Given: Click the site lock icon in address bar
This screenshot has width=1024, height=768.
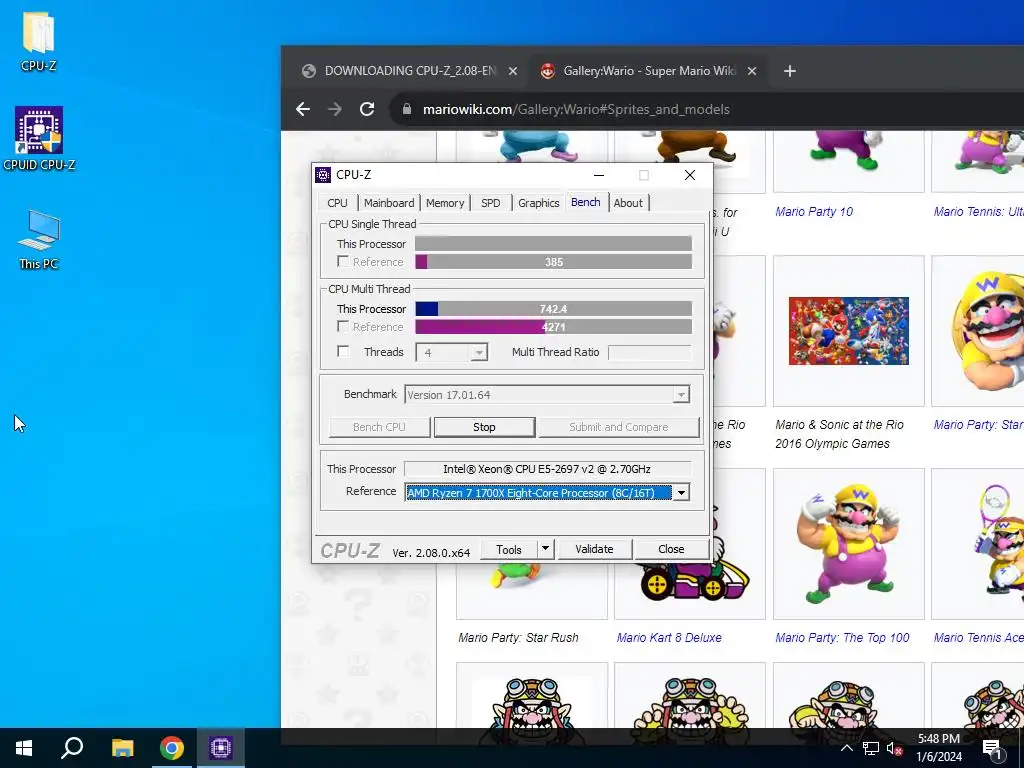Looking at the screenshot, I should click(x=407, y=109).
